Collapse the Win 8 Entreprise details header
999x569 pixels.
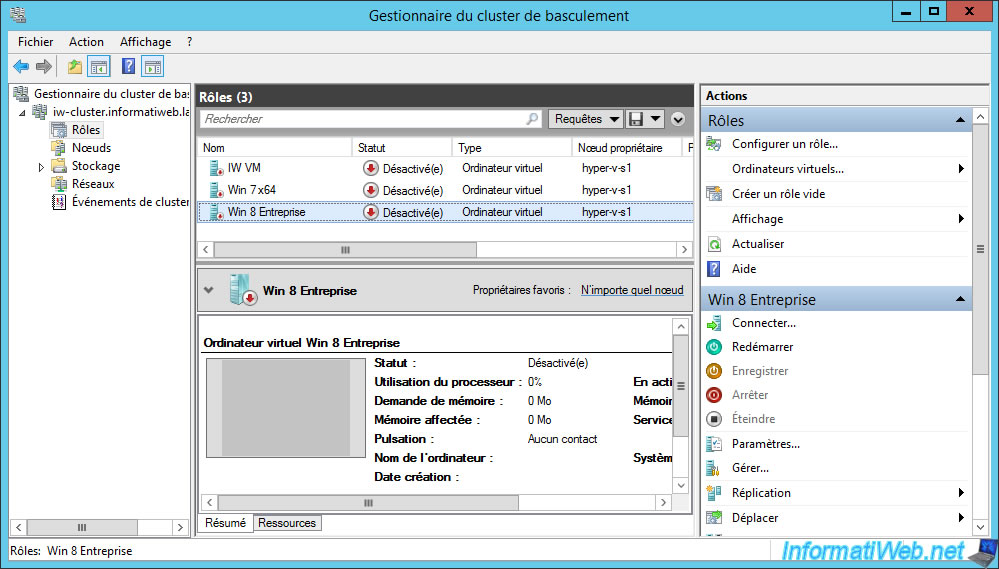pos(208,290)
